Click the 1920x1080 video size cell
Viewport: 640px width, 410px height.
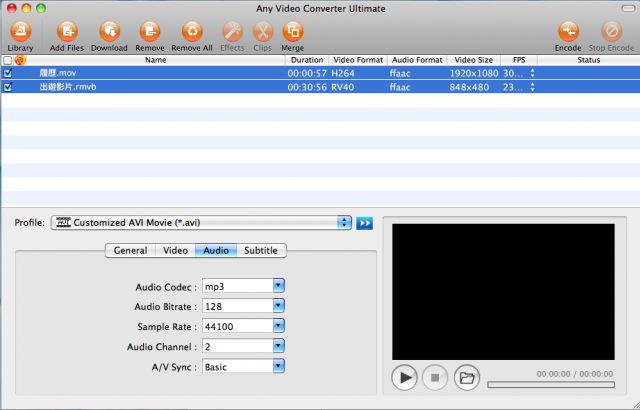click(474, 73)
